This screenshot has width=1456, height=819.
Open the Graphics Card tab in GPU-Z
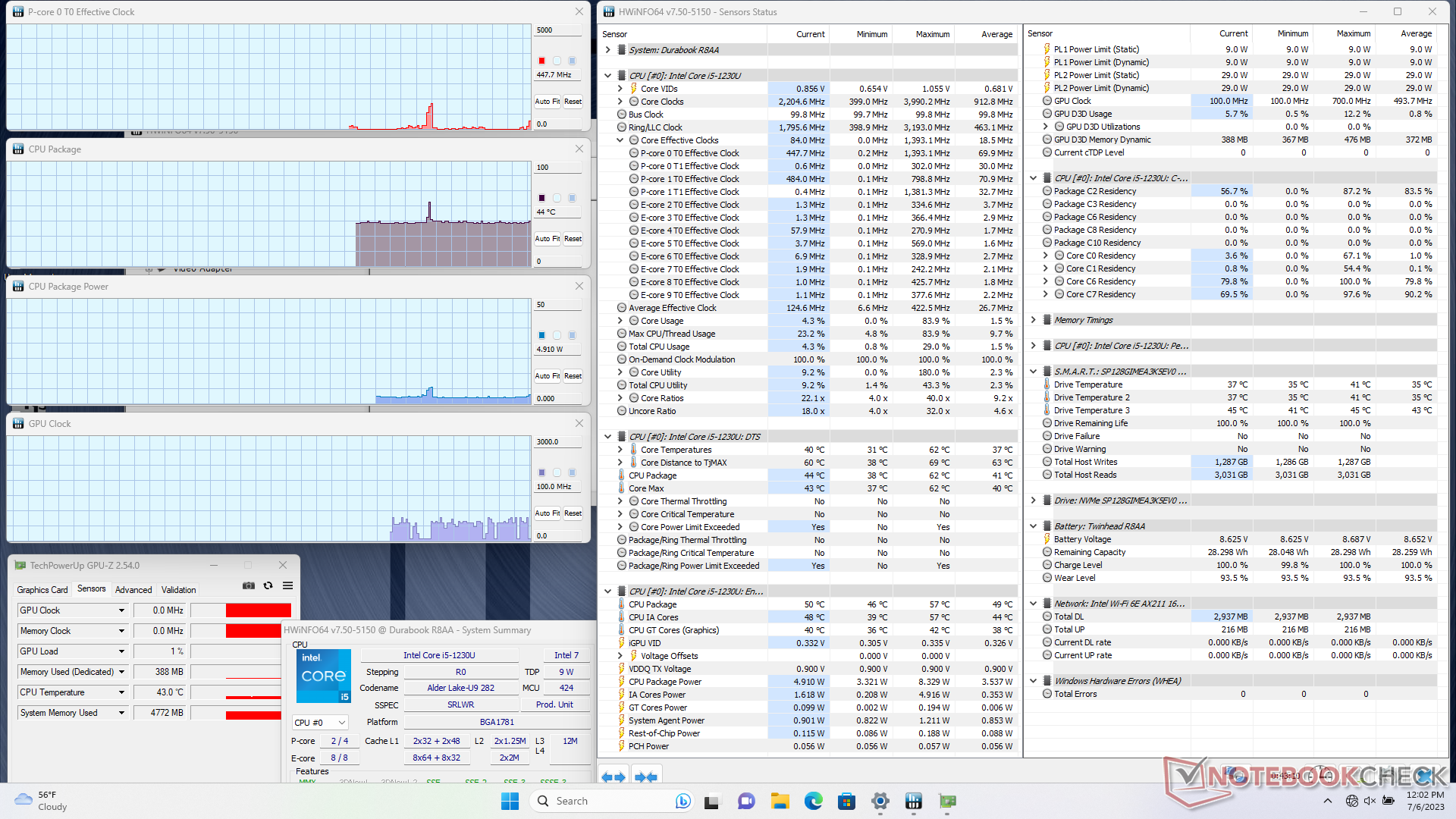pos(42,589)
